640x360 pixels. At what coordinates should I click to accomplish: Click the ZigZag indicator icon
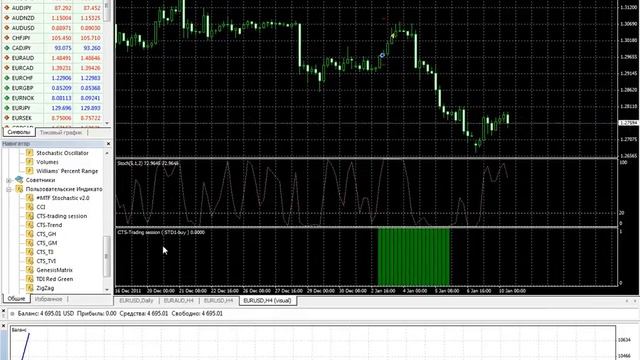pos(29,288)
